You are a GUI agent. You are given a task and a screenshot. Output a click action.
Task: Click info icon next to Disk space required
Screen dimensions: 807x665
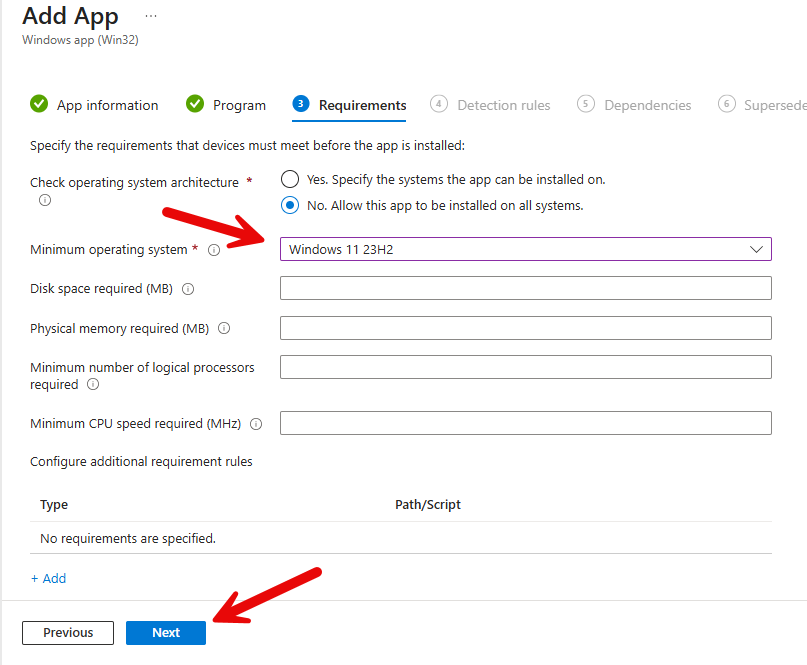188,289
